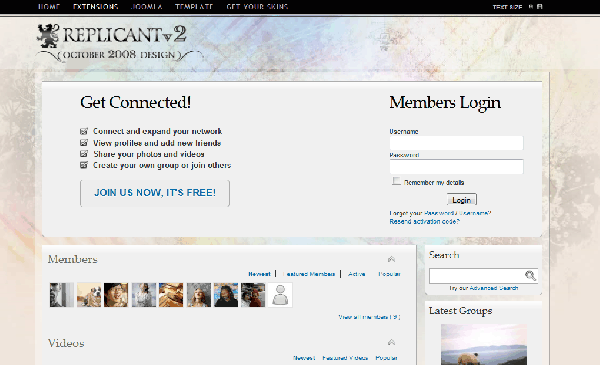
Task: Focus the Username input field
Action: click(457, 143)
